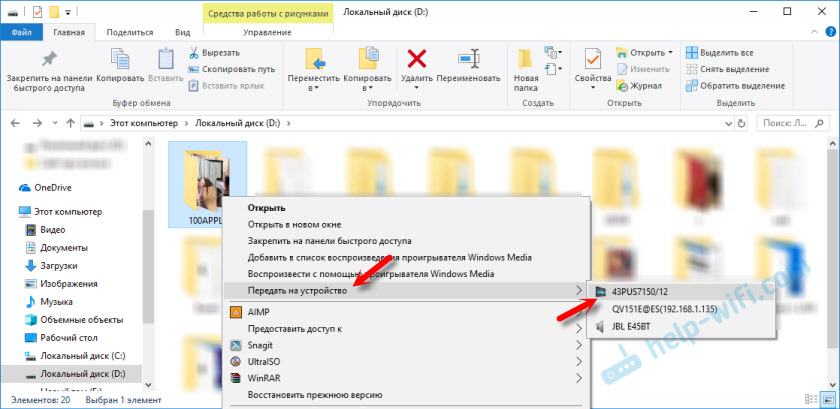This screenshot has width=840, height=409.
Task: Go up one folder level
Action: pos(70,123)
